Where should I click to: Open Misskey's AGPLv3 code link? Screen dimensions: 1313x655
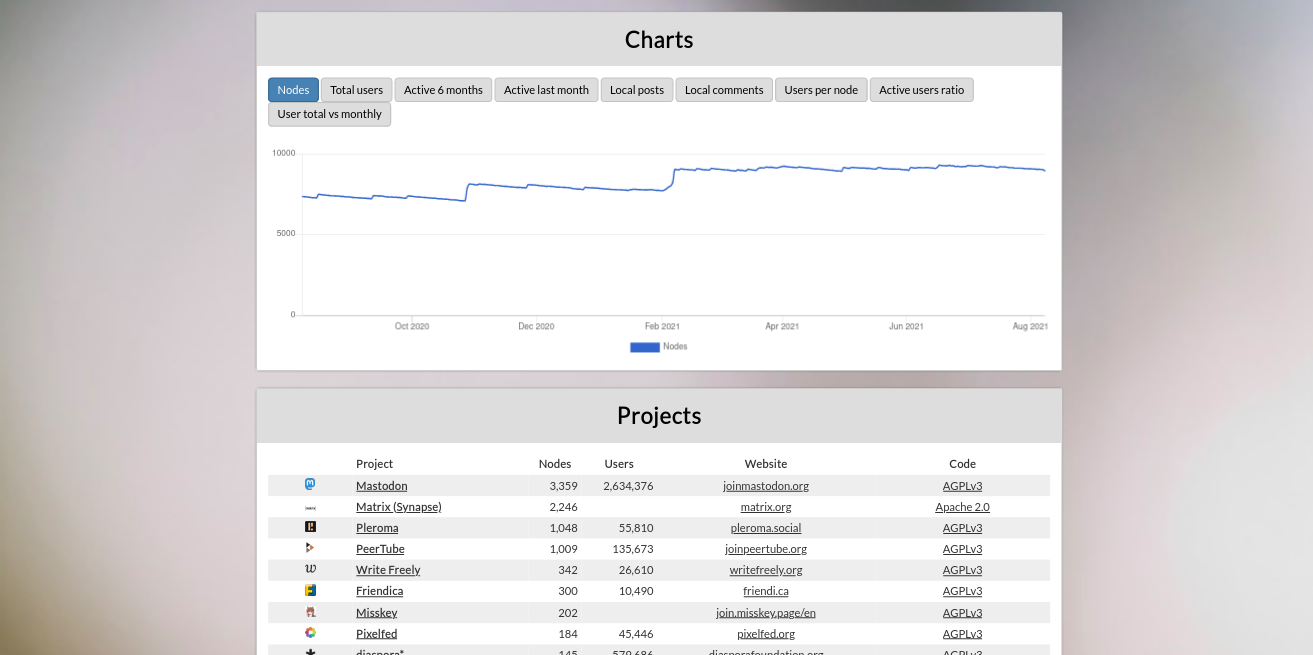click(x=962, y=613)
